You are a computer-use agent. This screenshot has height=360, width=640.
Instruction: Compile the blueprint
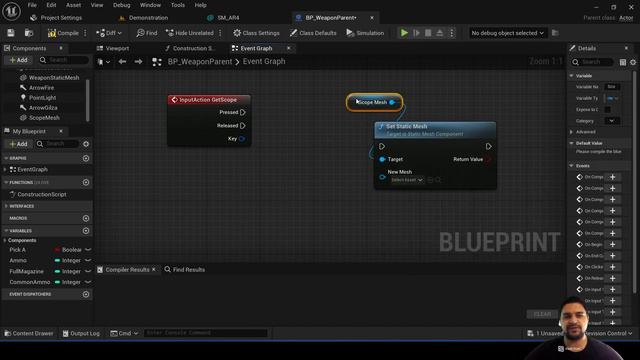[x=63, y=33]
